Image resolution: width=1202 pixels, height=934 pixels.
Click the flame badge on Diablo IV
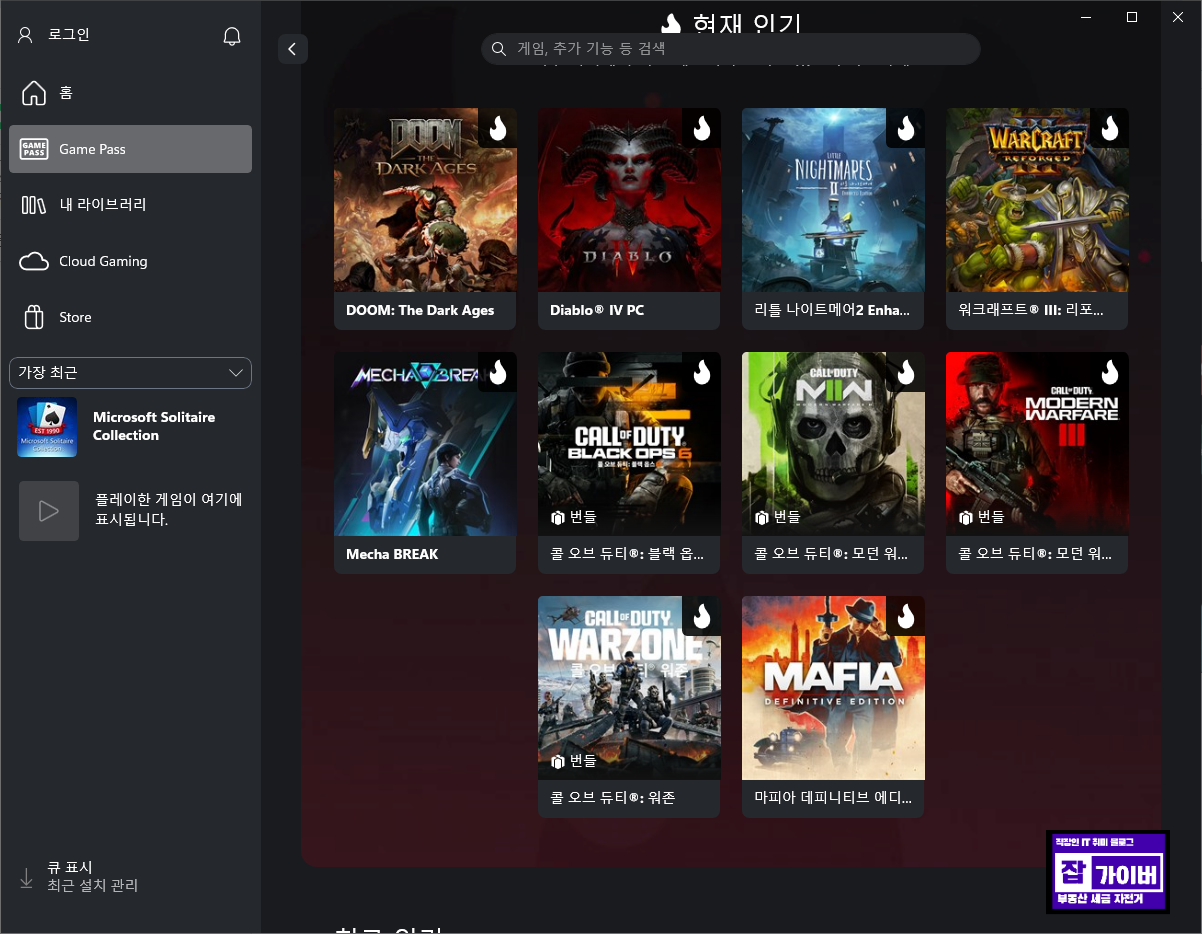pos(702,128)
